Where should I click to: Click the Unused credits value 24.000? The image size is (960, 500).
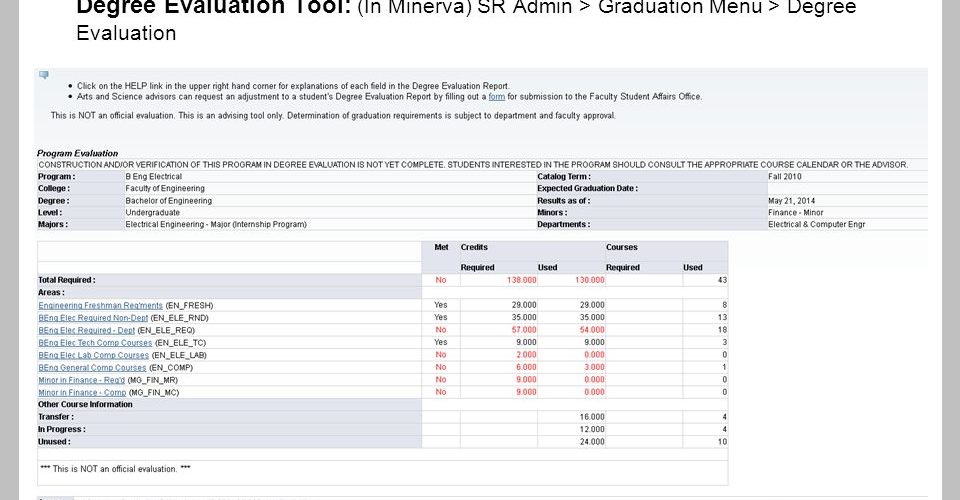(x=592, y=441)
